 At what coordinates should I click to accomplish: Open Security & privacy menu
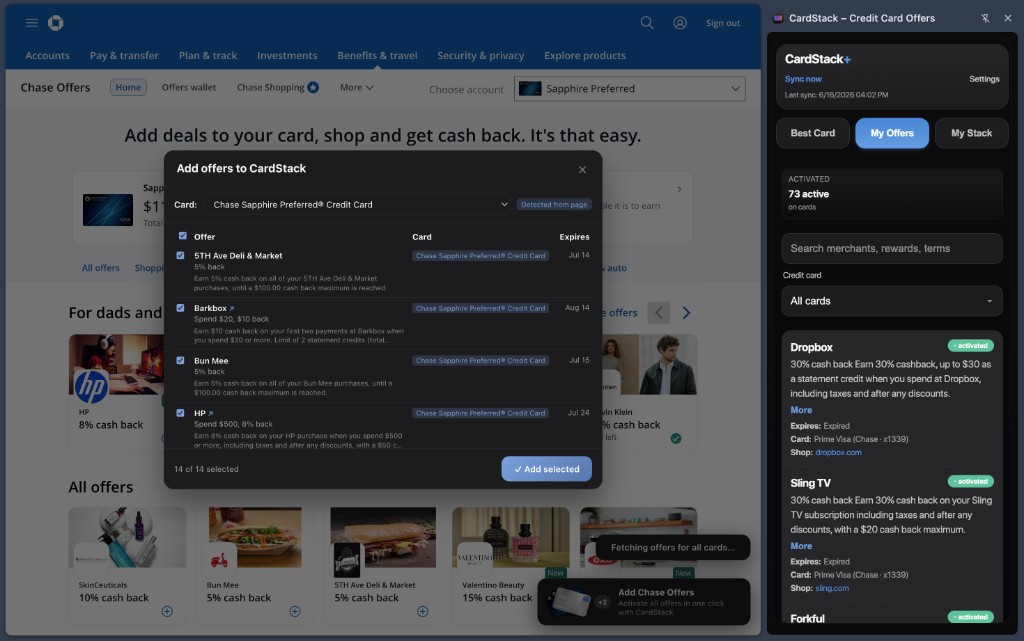[x=481, y=55]
